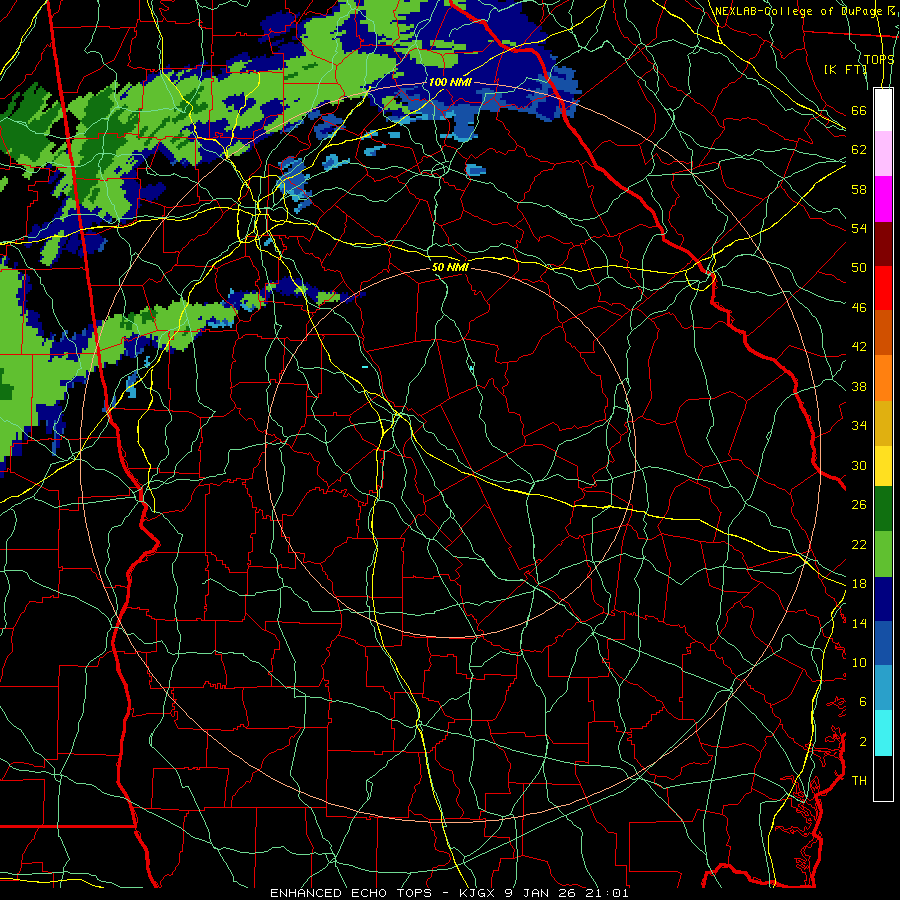Click the legend value 38

pos(859,386)
